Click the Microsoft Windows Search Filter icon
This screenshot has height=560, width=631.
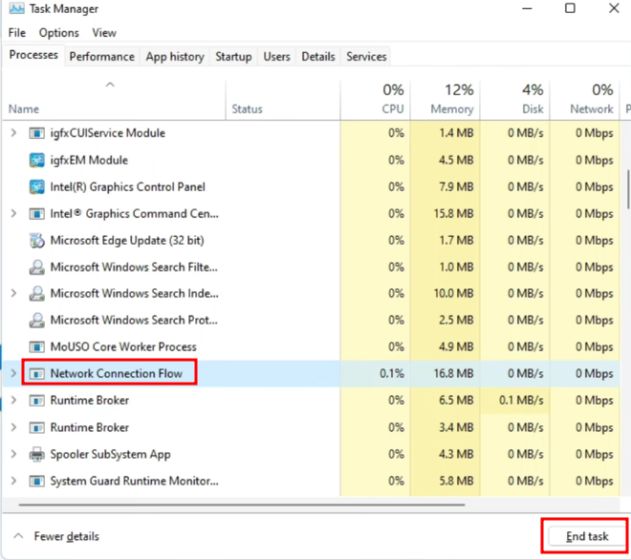coord(37,267)
